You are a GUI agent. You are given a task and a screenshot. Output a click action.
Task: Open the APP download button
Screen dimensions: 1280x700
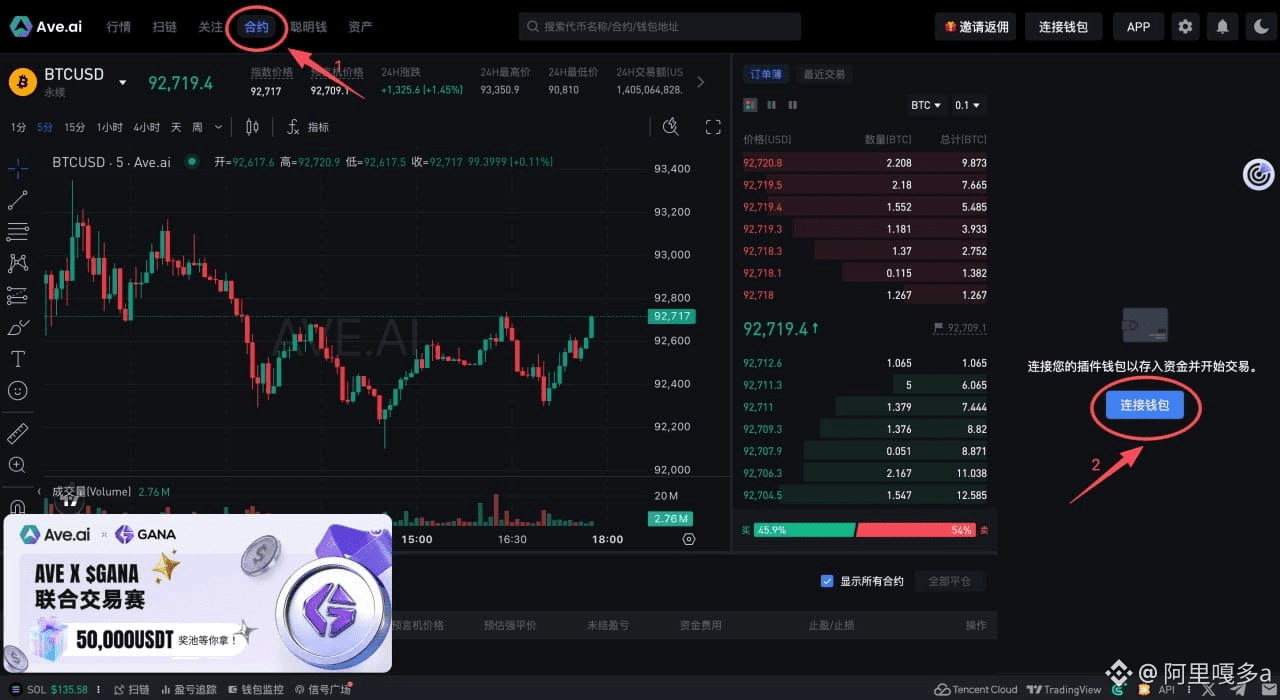pyautogui.click(x=1138, y=27)
